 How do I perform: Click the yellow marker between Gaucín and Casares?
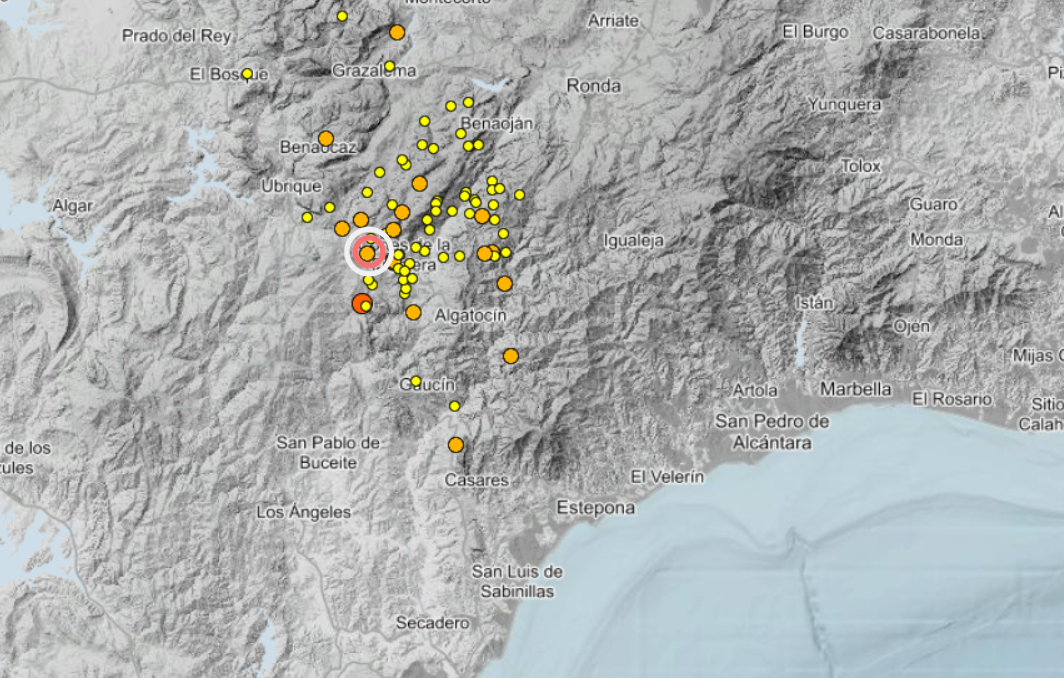[454, 406]
